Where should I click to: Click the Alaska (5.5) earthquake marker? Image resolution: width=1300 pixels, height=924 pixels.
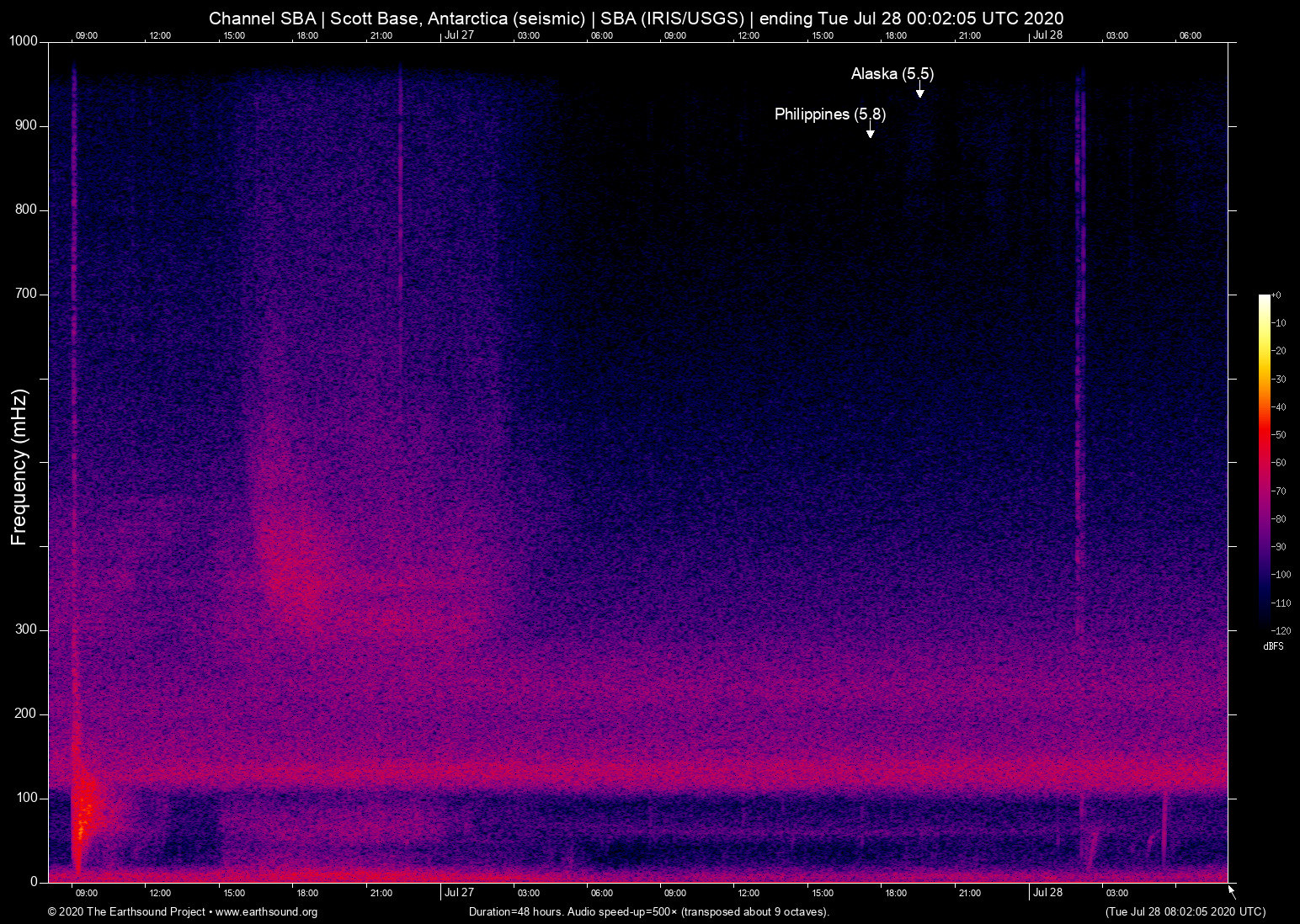pos(892,74)
